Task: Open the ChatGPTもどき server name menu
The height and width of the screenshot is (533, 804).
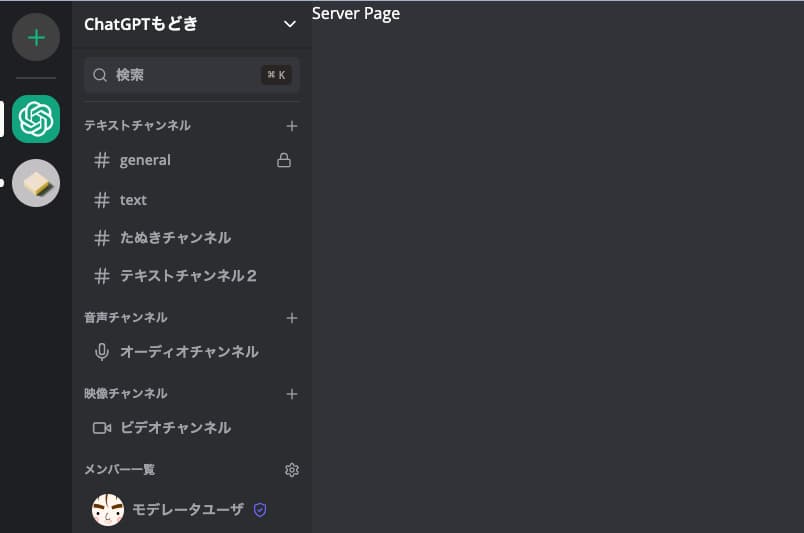Action: (141, 24)
